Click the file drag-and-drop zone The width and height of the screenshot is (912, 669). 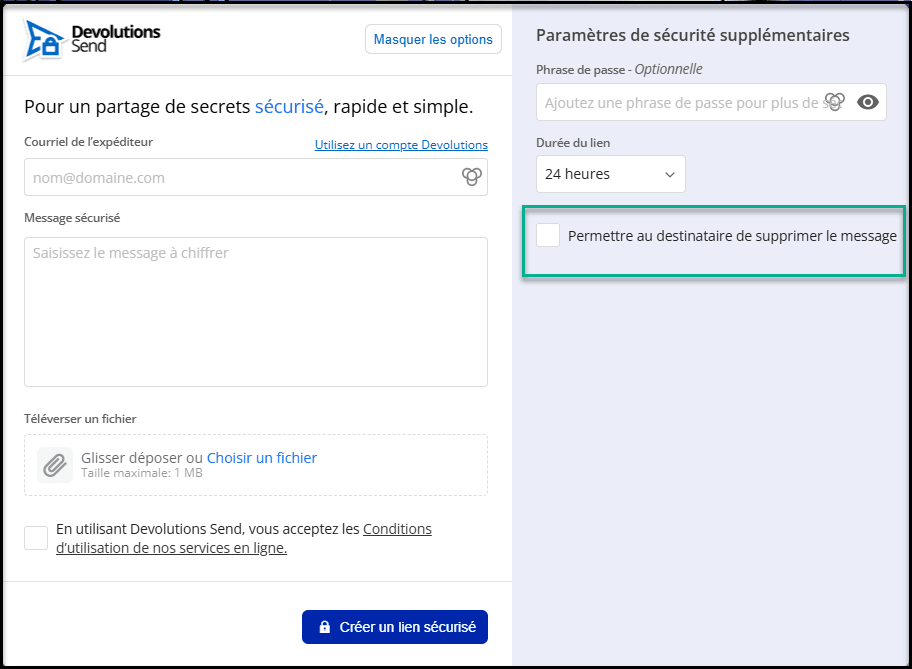point(255,465)
